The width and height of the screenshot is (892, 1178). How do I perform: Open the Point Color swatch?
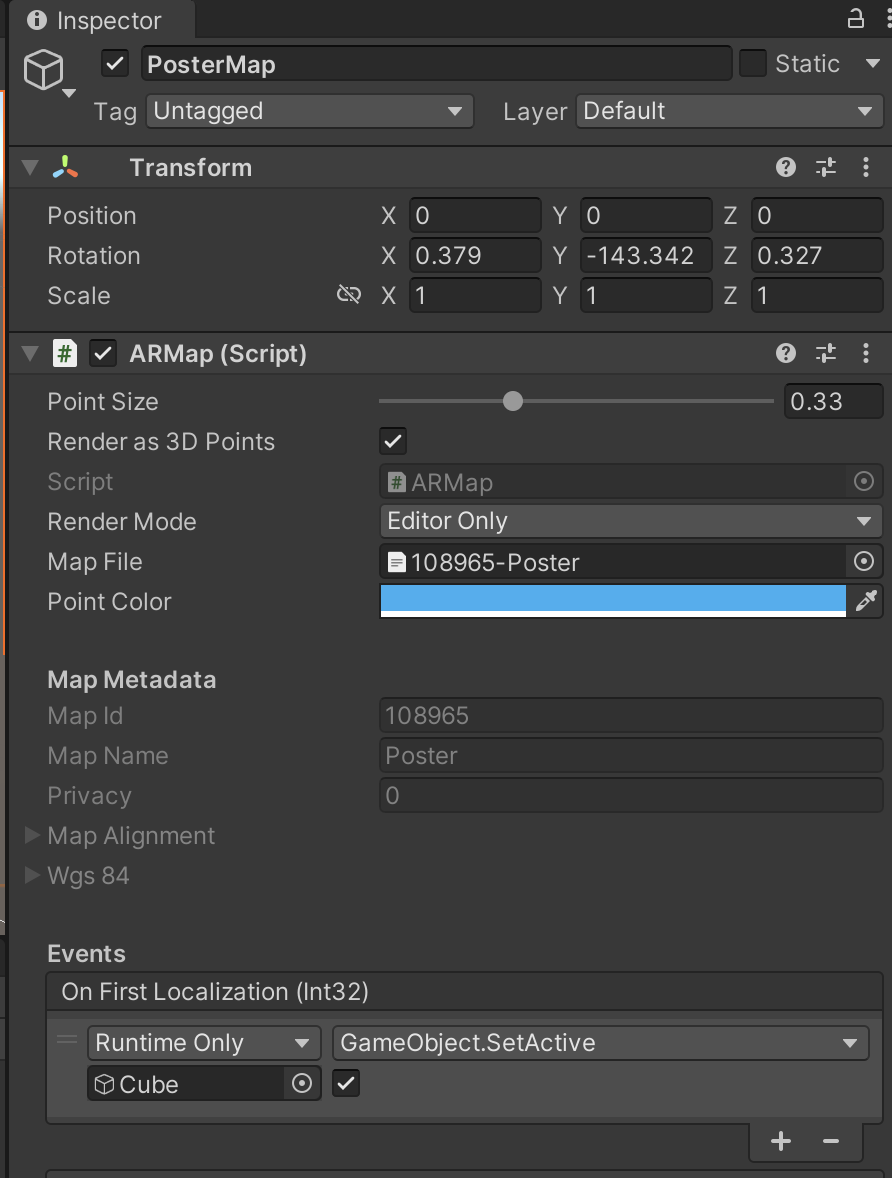tap(612, 600)
